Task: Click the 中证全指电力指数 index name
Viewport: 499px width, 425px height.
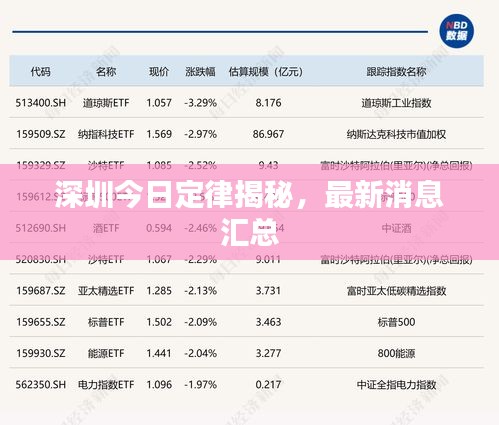Action: point(396,385)
